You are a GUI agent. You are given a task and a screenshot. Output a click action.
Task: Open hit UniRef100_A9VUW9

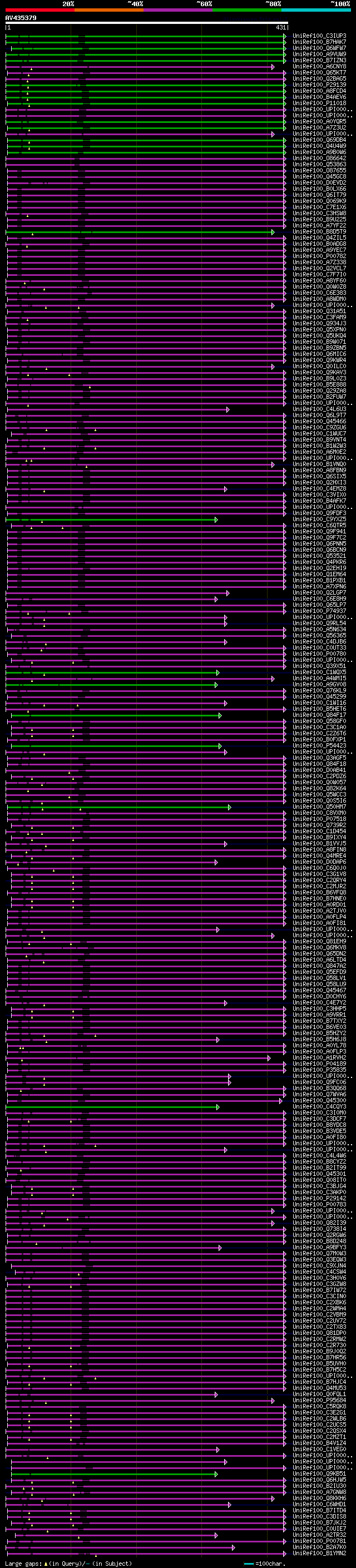click(x=319, y=54)
